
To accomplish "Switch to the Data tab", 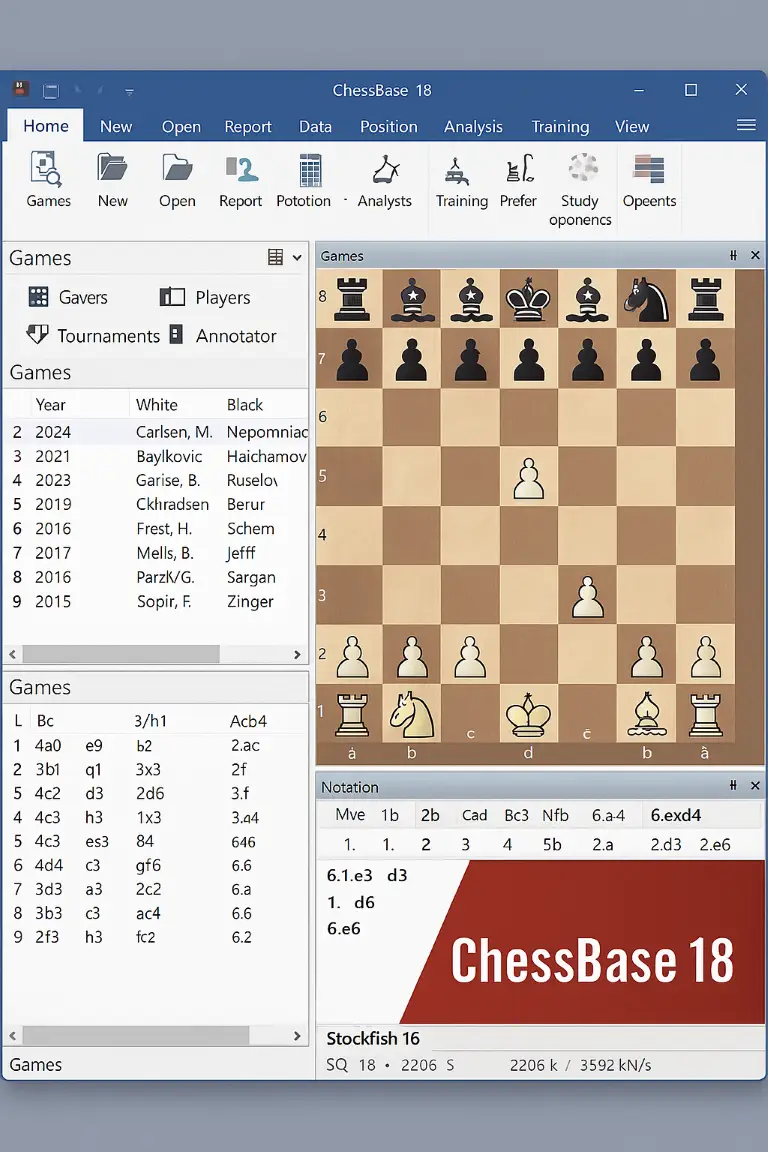I will [315, 126].
